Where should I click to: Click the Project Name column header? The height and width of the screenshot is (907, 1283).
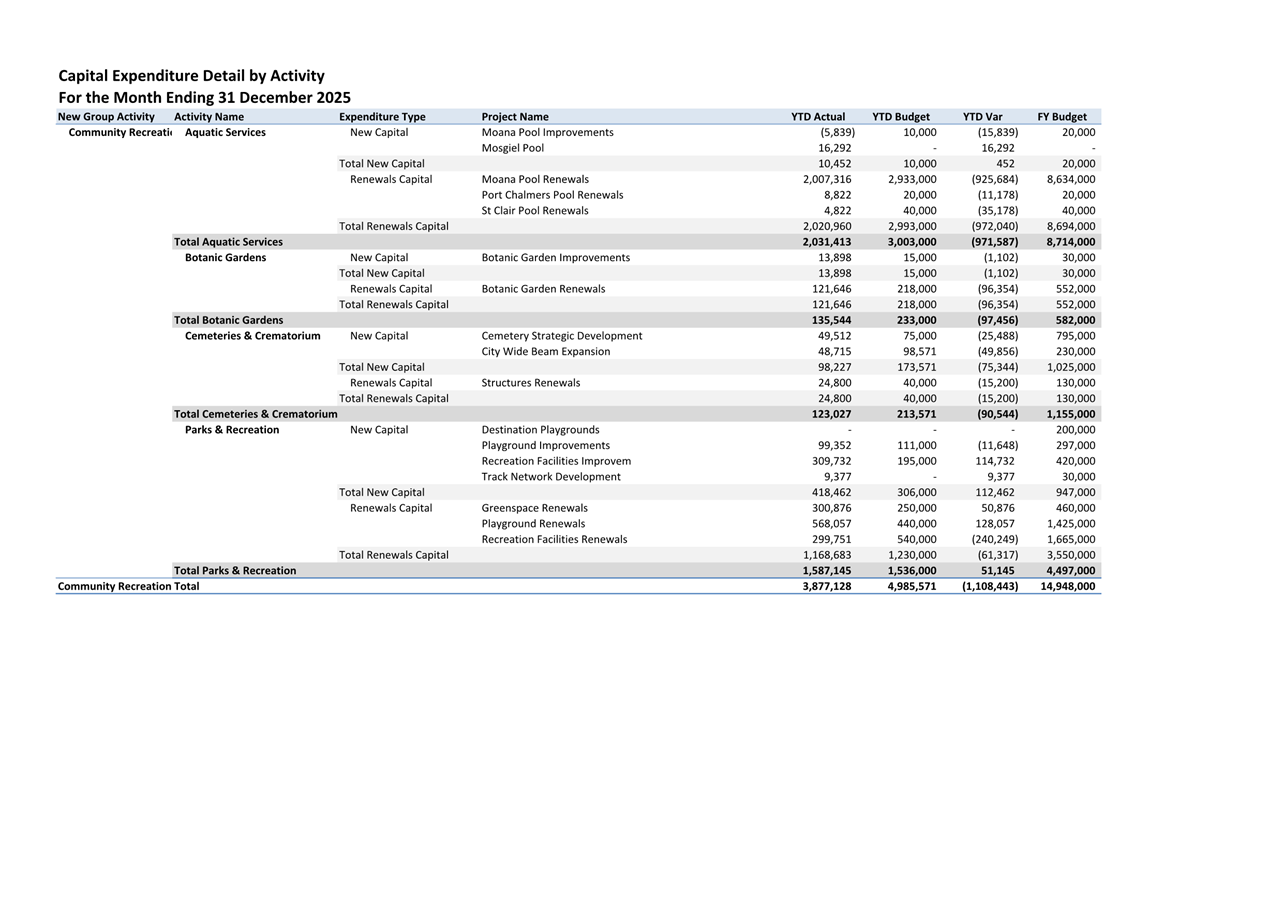coord(514,117)
